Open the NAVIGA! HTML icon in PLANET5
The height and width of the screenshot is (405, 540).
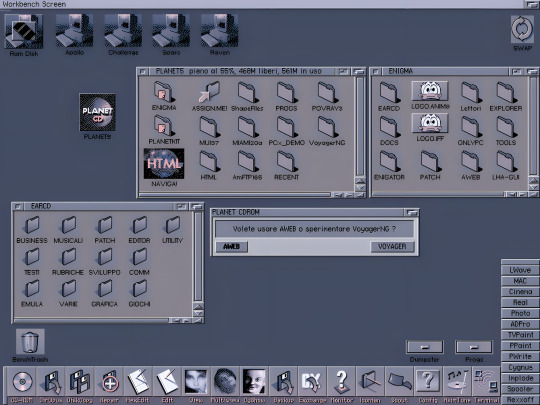[164, 164]
